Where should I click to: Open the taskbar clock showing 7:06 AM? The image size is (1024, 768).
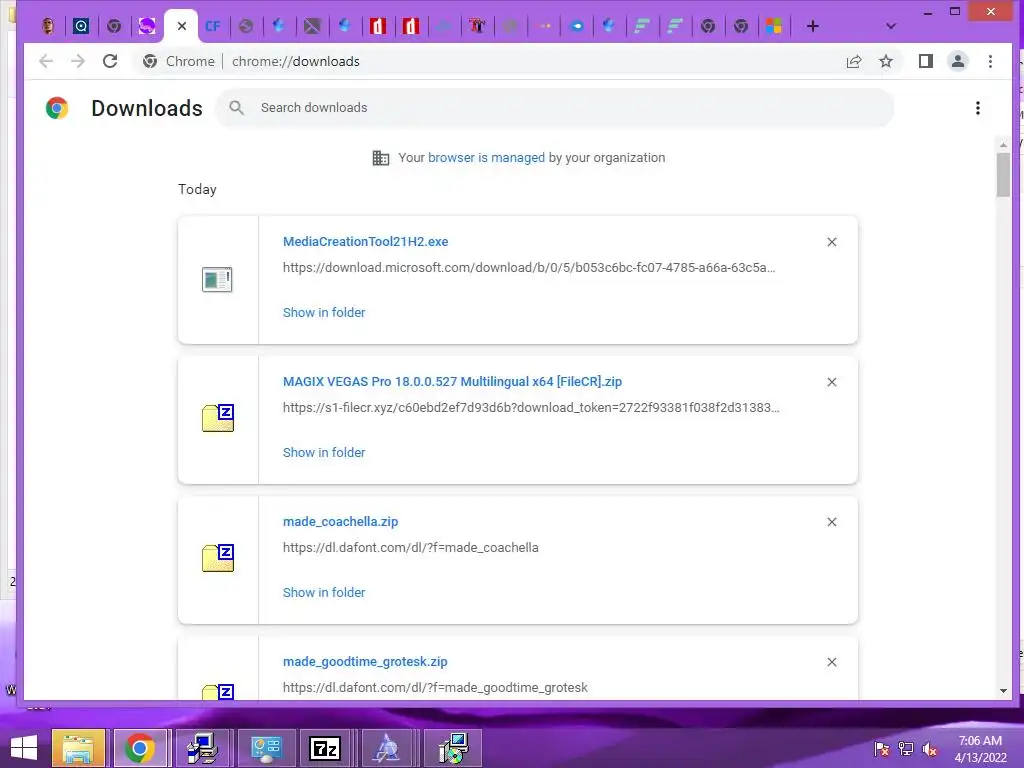pos(980,748)
